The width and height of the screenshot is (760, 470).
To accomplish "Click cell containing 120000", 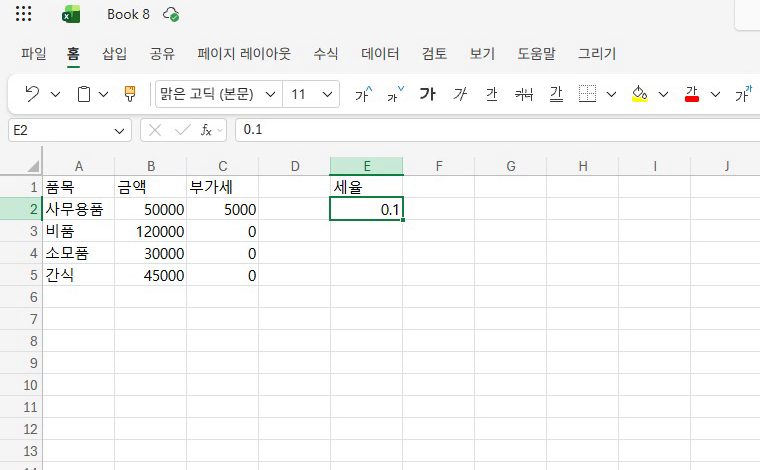I will point(150,231).
